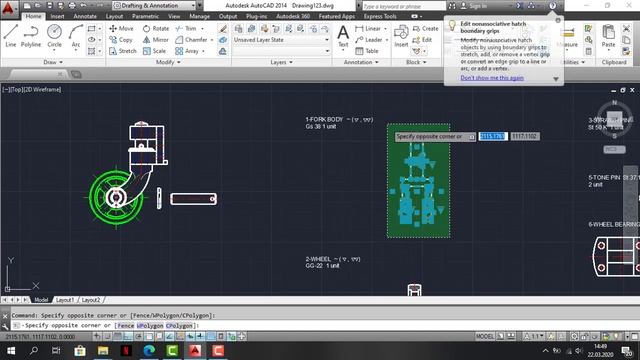Click the Linear dimension tool
The height and width of the screenshot is (360, 640).
[x=368, y=29]
